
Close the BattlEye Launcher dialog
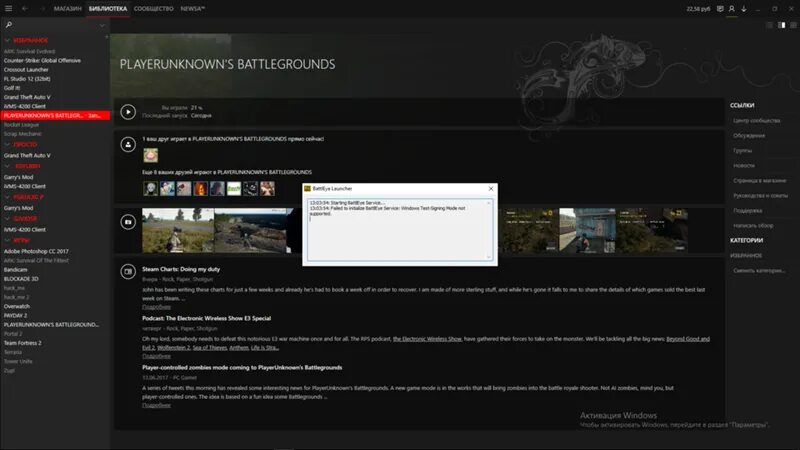pyautogui.click(x=491, y=189)
